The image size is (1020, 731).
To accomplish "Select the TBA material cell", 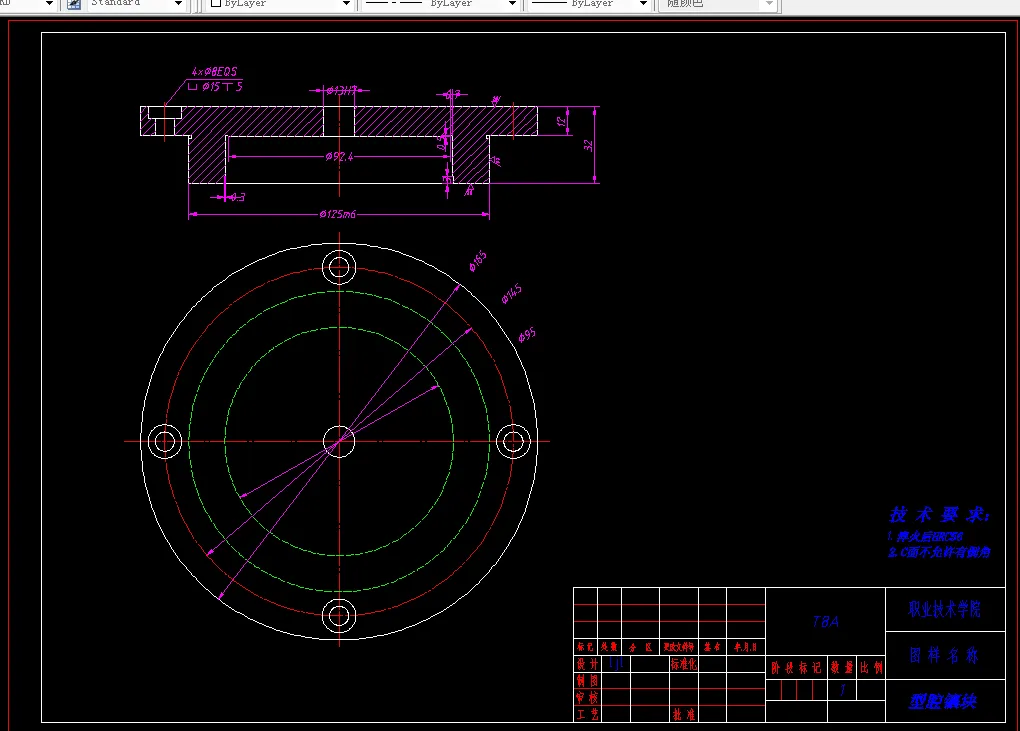I will 825,622.
